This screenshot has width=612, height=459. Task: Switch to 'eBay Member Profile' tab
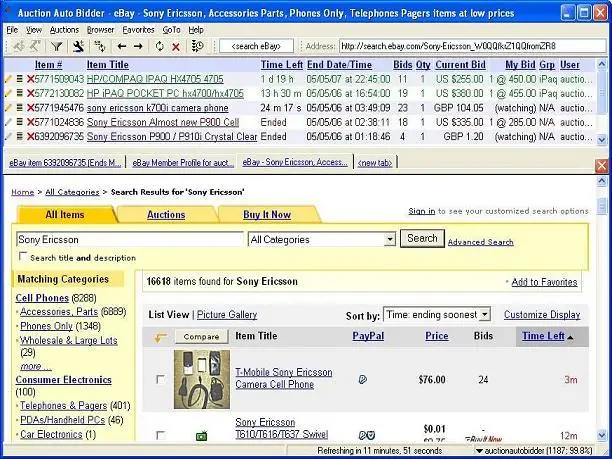pyautogui.click(x=183, y=163)
